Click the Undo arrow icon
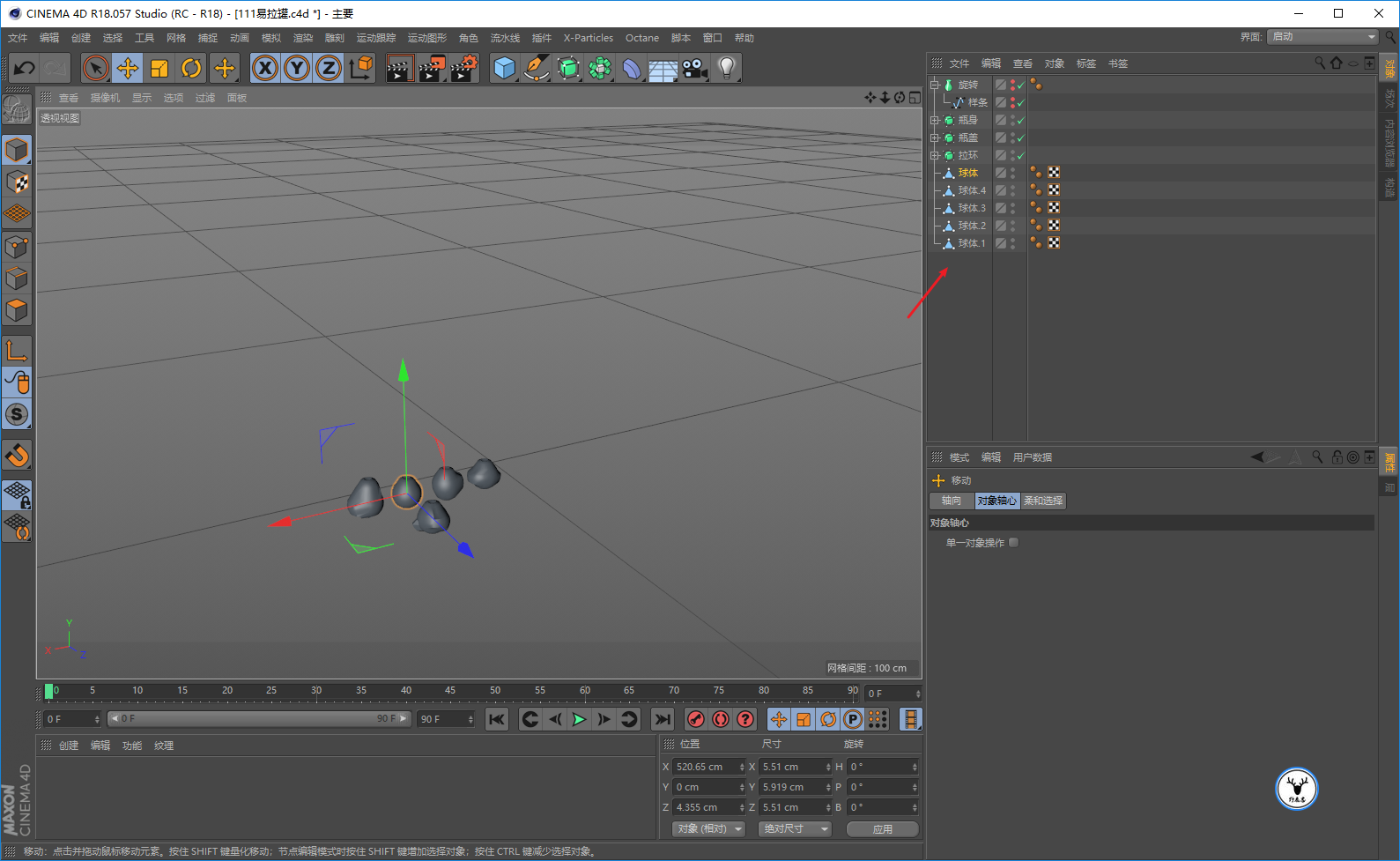Screen dimensions: 1400x861 pos(25,68)
